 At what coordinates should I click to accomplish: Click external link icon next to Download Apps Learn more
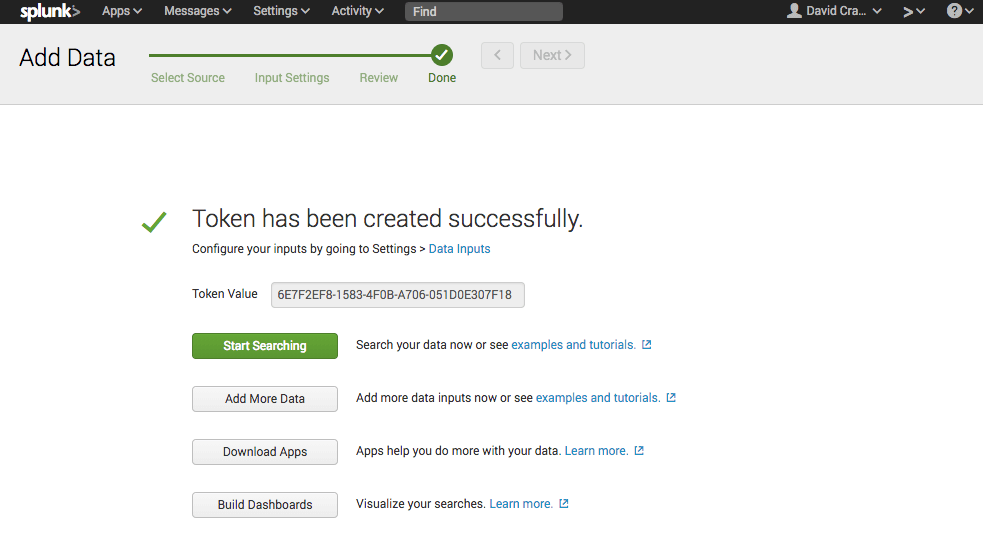coord(639,451)
